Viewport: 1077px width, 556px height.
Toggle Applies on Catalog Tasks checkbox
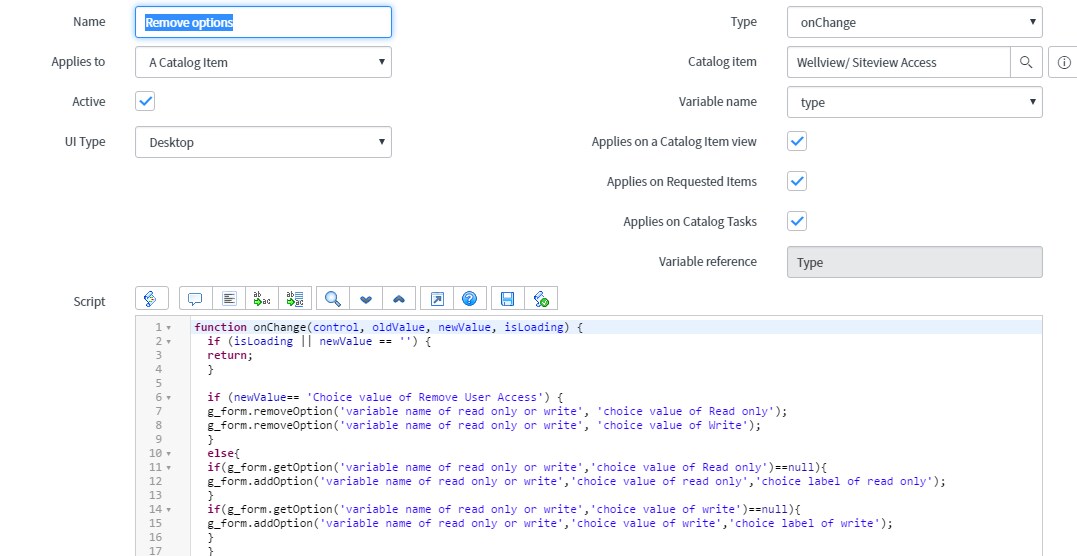click(797, 221)
